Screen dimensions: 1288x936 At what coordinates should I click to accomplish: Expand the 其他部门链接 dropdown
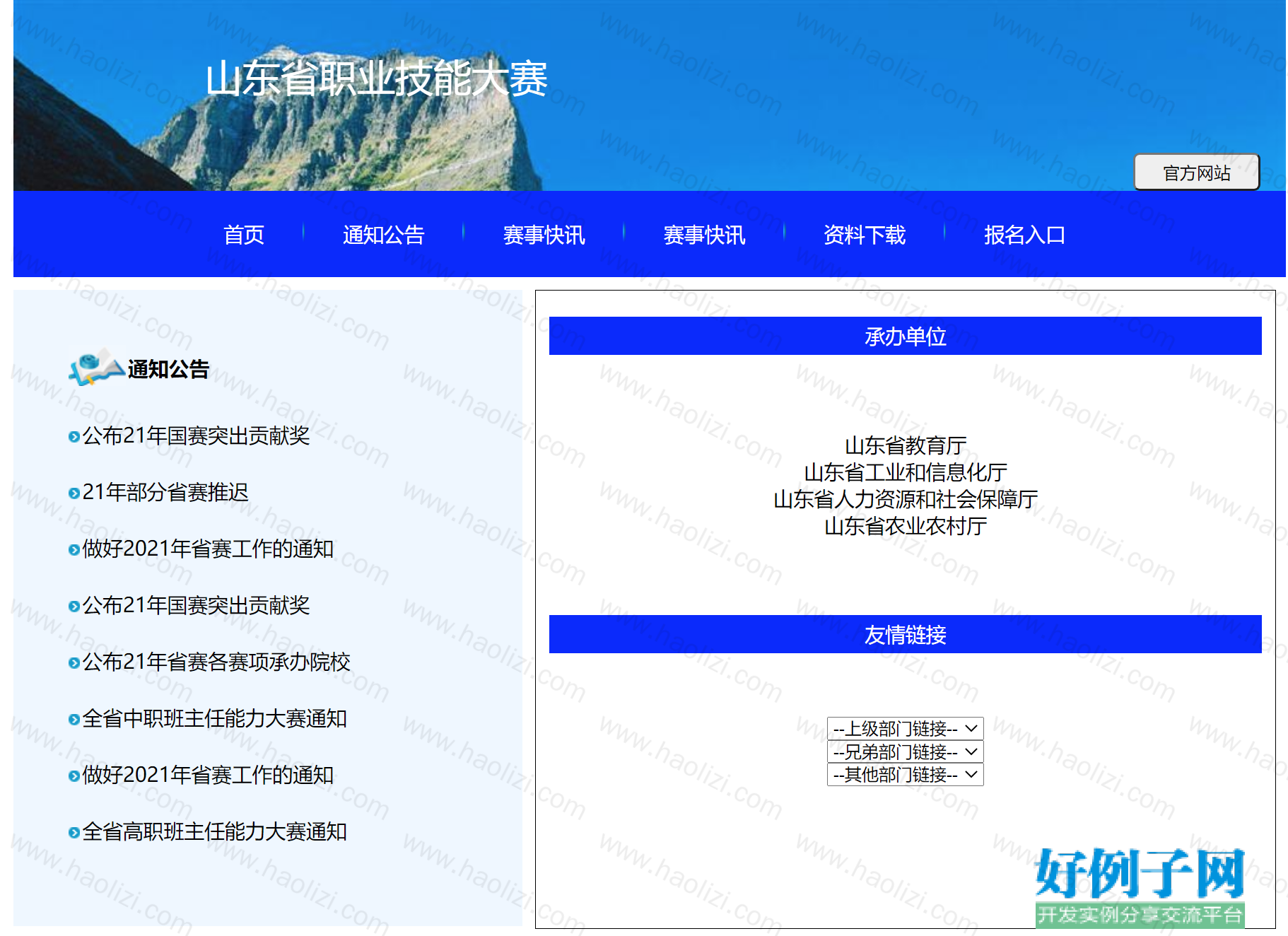point(905,775)
